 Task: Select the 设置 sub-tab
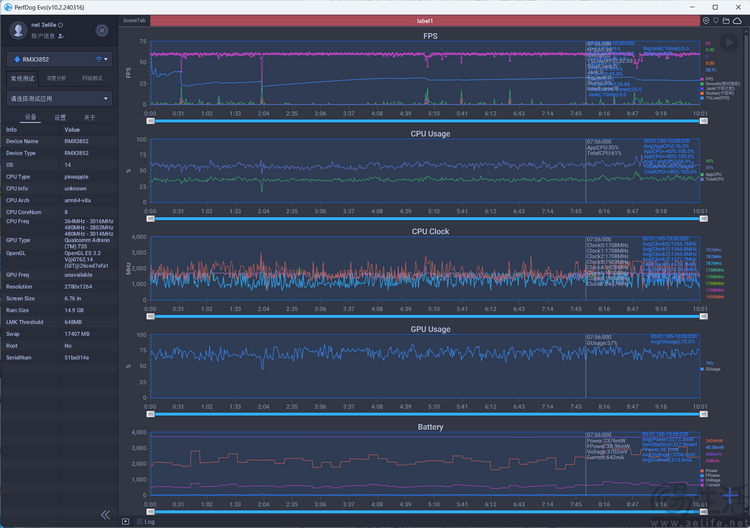point(60,117)
